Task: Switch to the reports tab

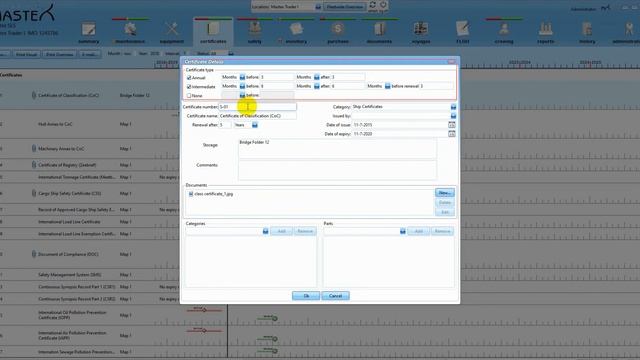Action: (x=545, y=33)
